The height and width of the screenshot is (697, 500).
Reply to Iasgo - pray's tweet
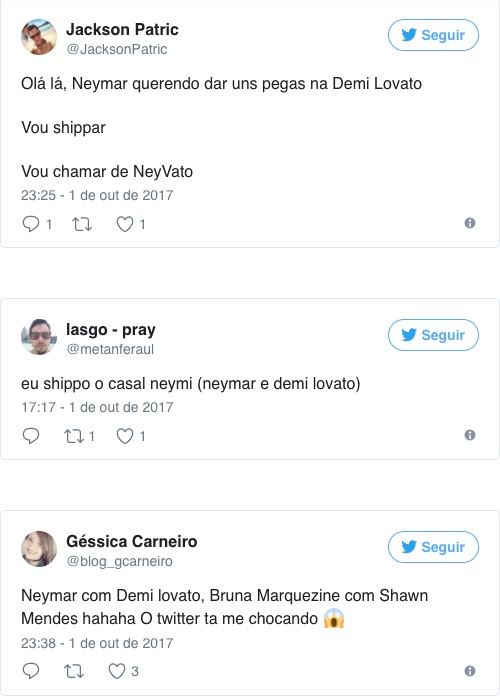31,436
